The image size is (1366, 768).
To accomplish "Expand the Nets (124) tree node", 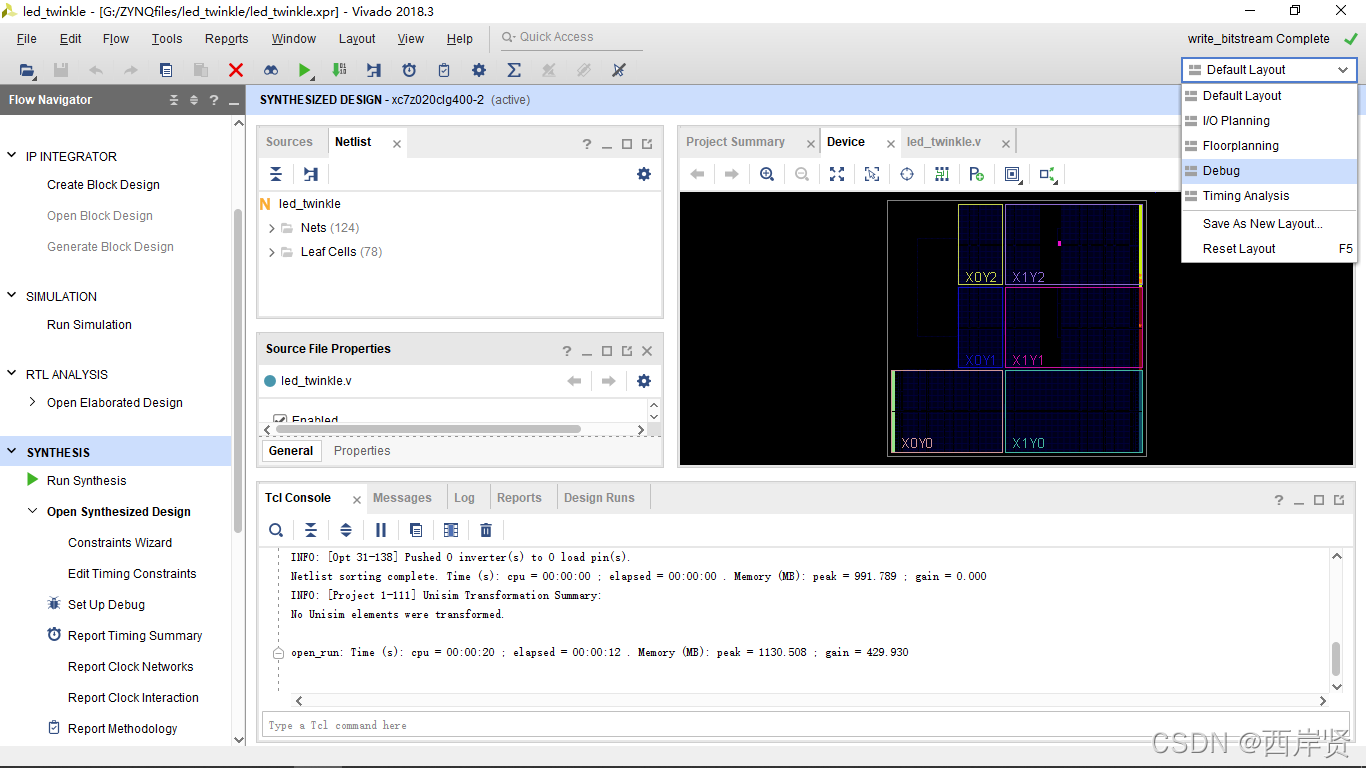I will point(272,228).
